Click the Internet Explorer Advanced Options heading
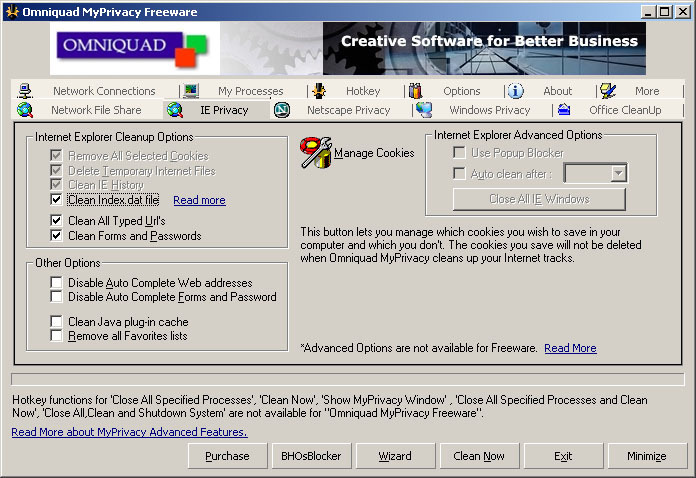The width and height of the screenshot is (696, 478). tap(518, 135)
